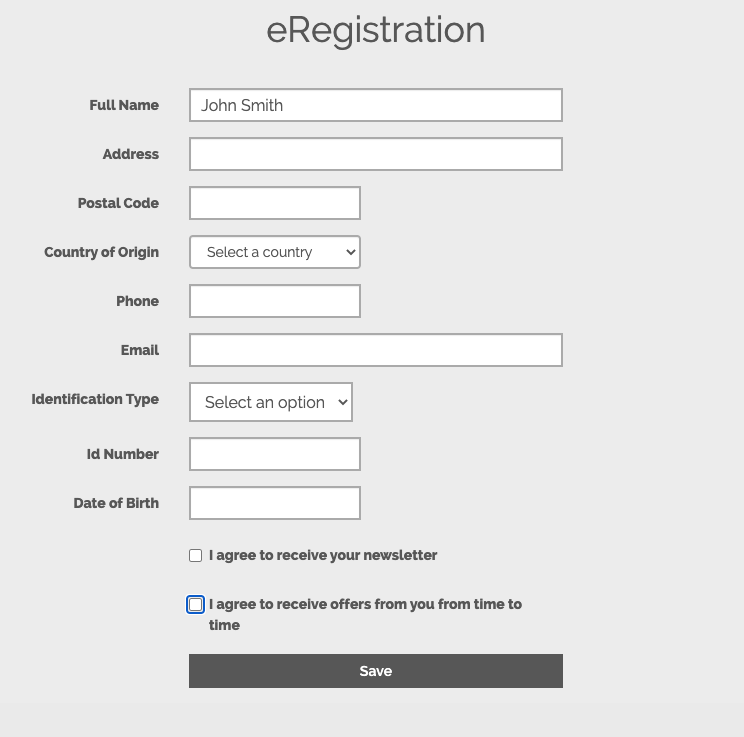Click the Full Name field containing John Smith
The width and height of the screenshot is (744, 737).
(x=376, y=105)
